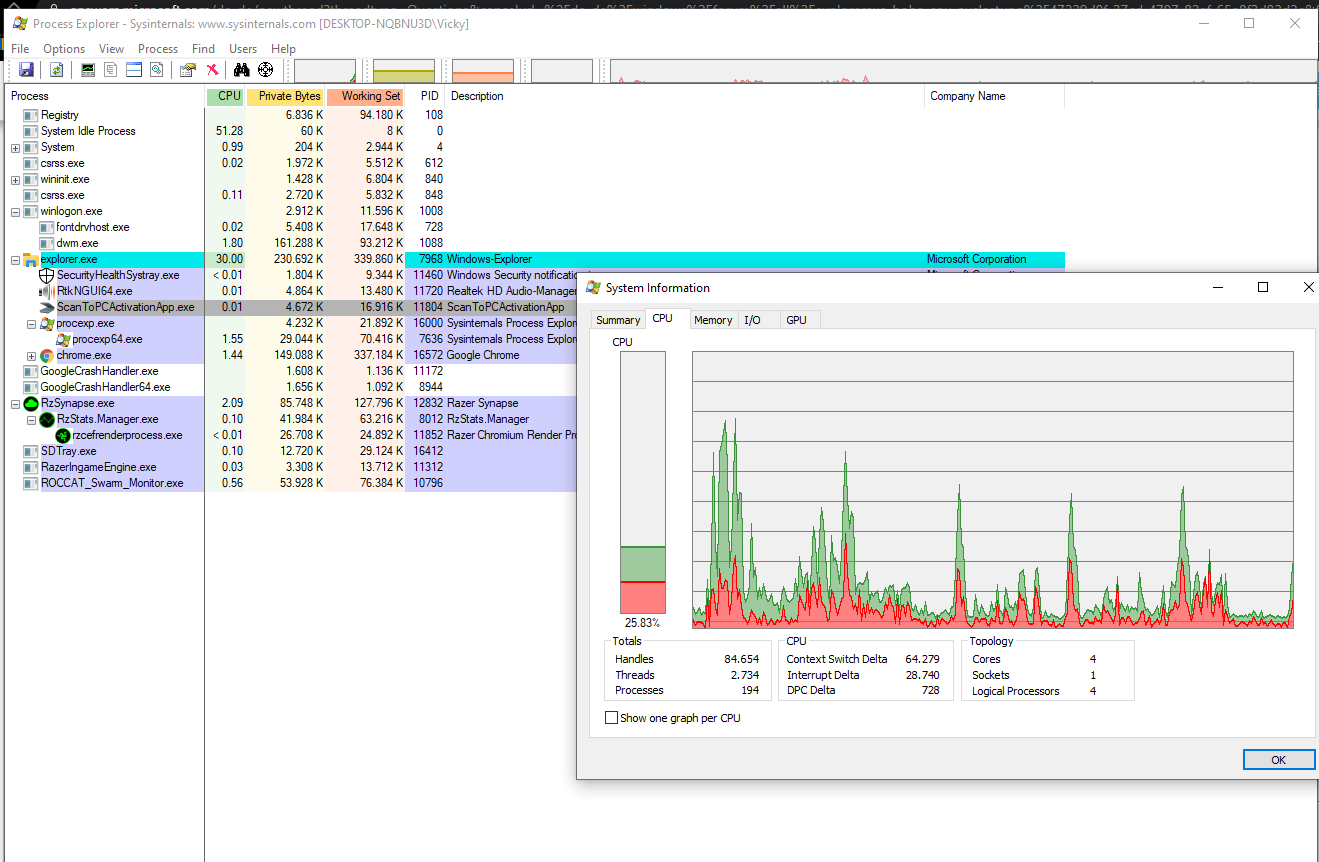Sort by Working Set column header
Image resolution: width=1319 pixels, height=862 pixels.
coord(365,96)
